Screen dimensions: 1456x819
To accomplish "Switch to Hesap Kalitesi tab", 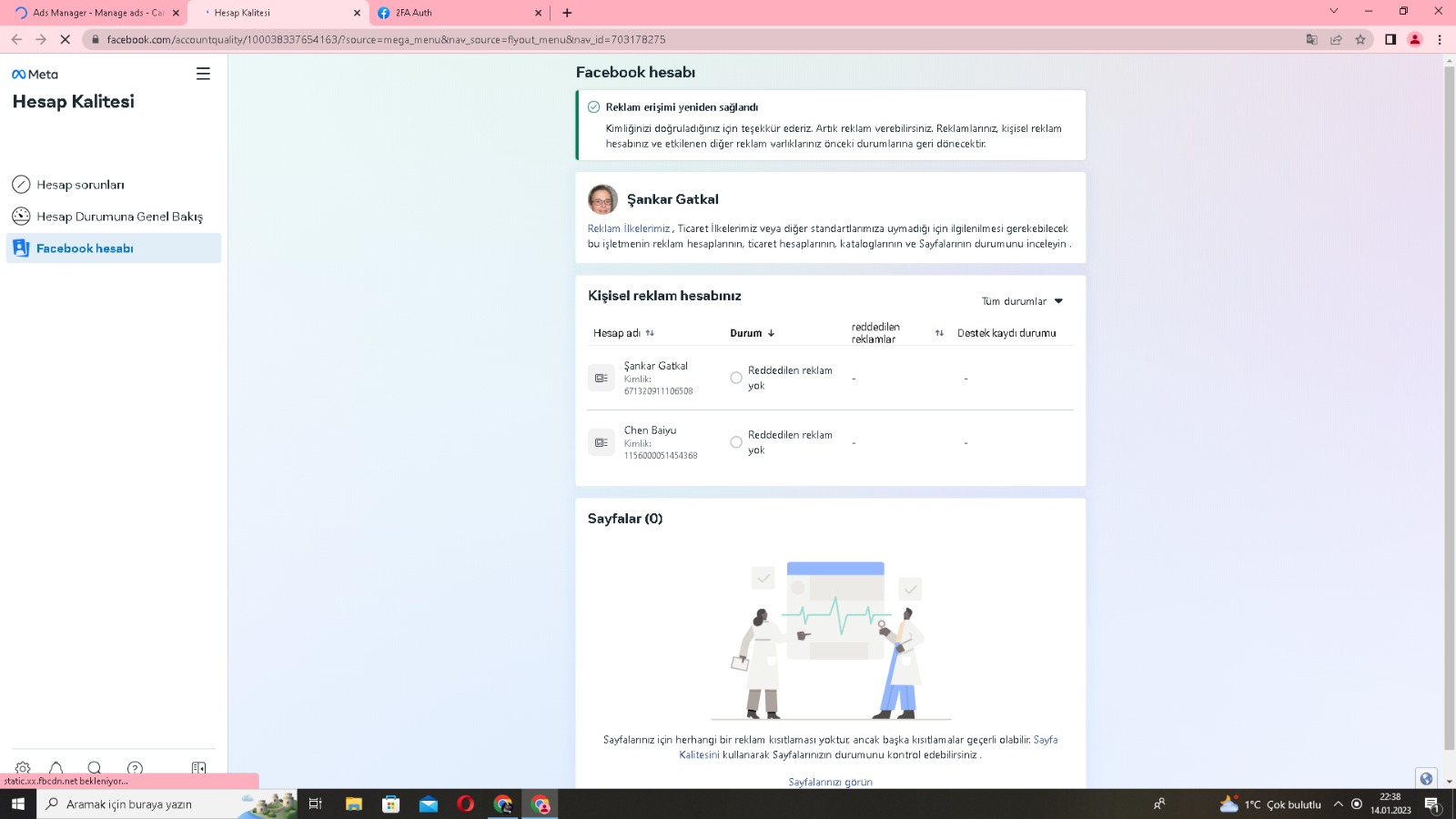I will point(278,13).
